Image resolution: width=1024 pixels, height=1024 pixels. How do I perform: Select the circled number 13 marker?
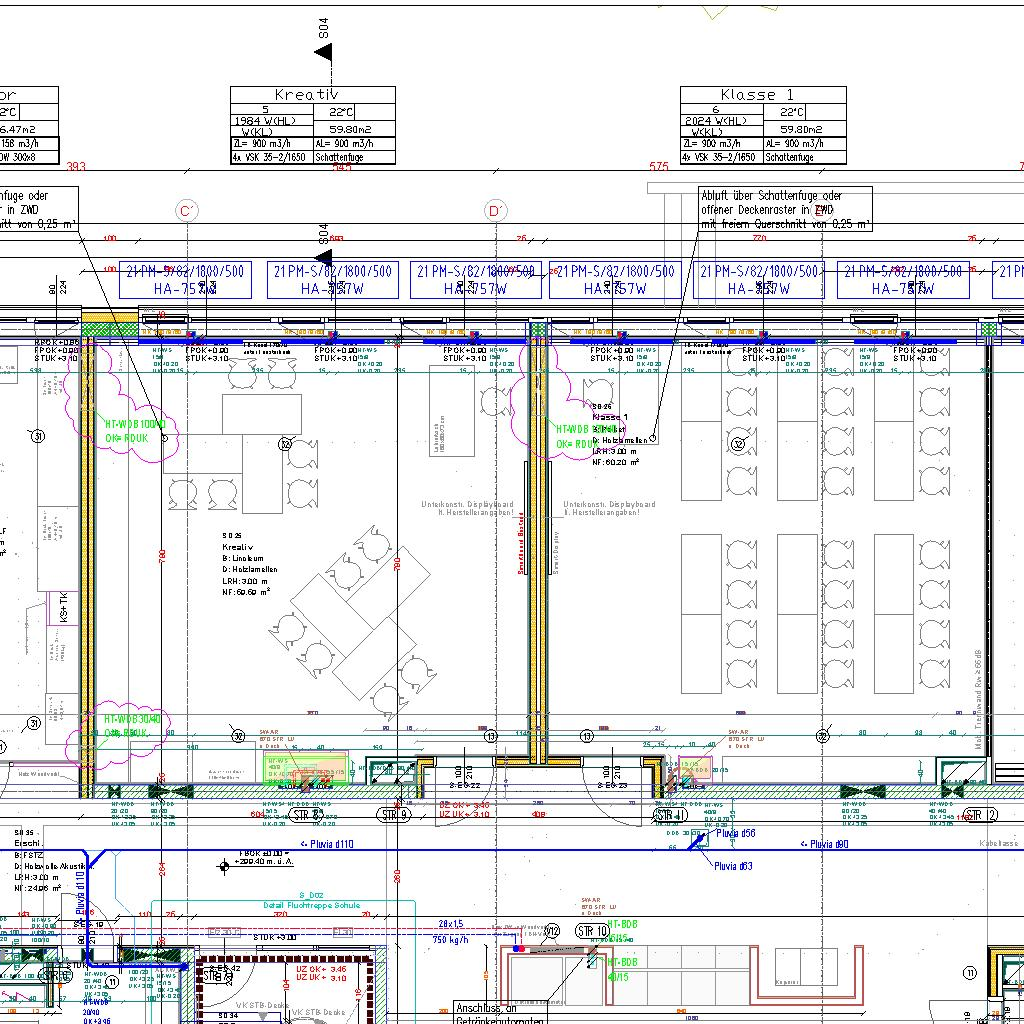[490, 736]
